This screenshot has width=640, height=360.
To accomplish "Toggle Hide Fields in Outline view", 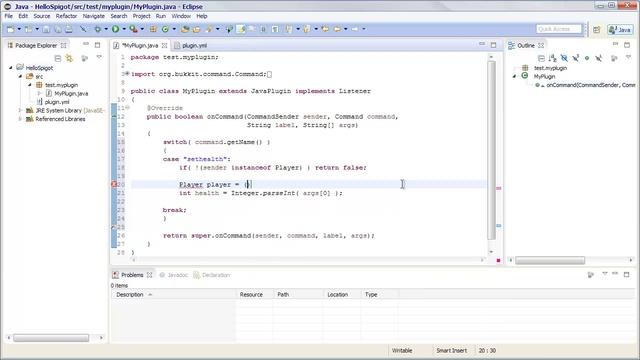I will click(x=564, y=58).
